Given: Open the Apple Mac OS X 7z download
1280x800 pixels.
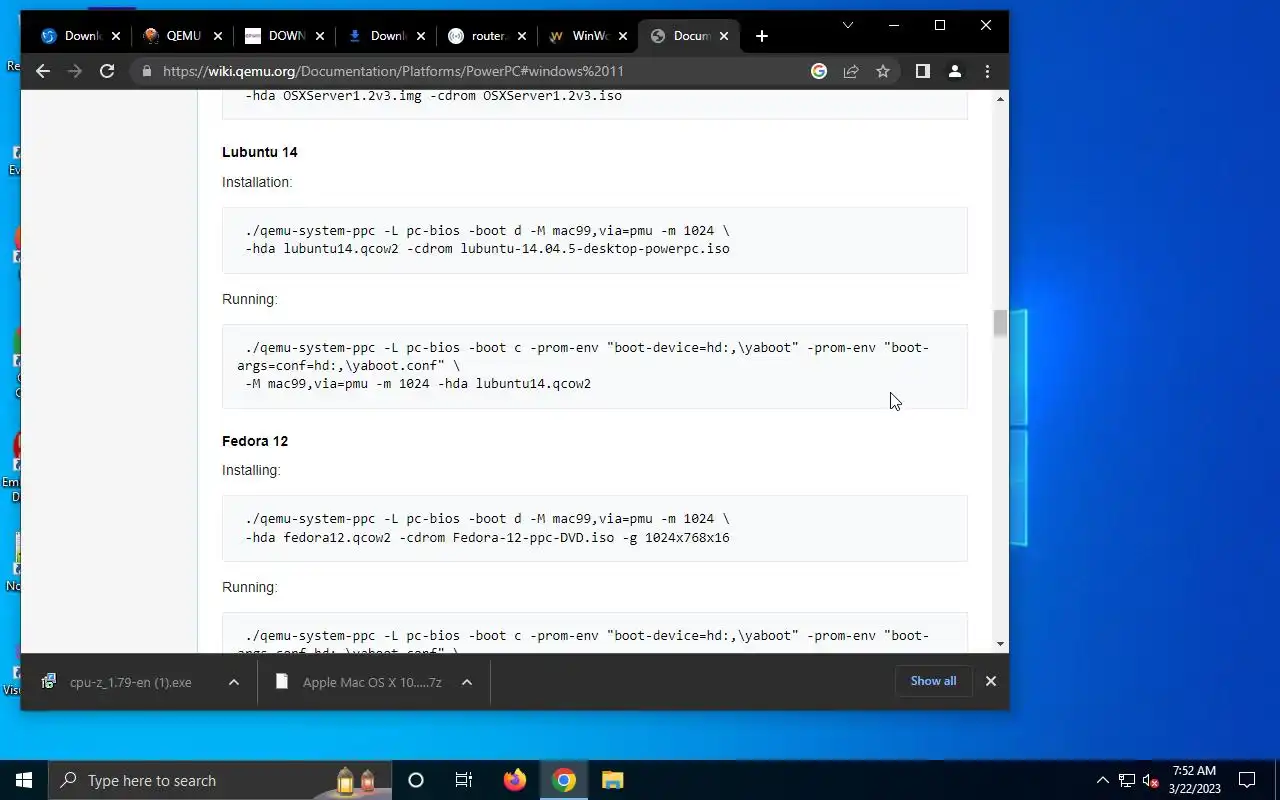Looking at the screenshot, I should click(359, 682).
